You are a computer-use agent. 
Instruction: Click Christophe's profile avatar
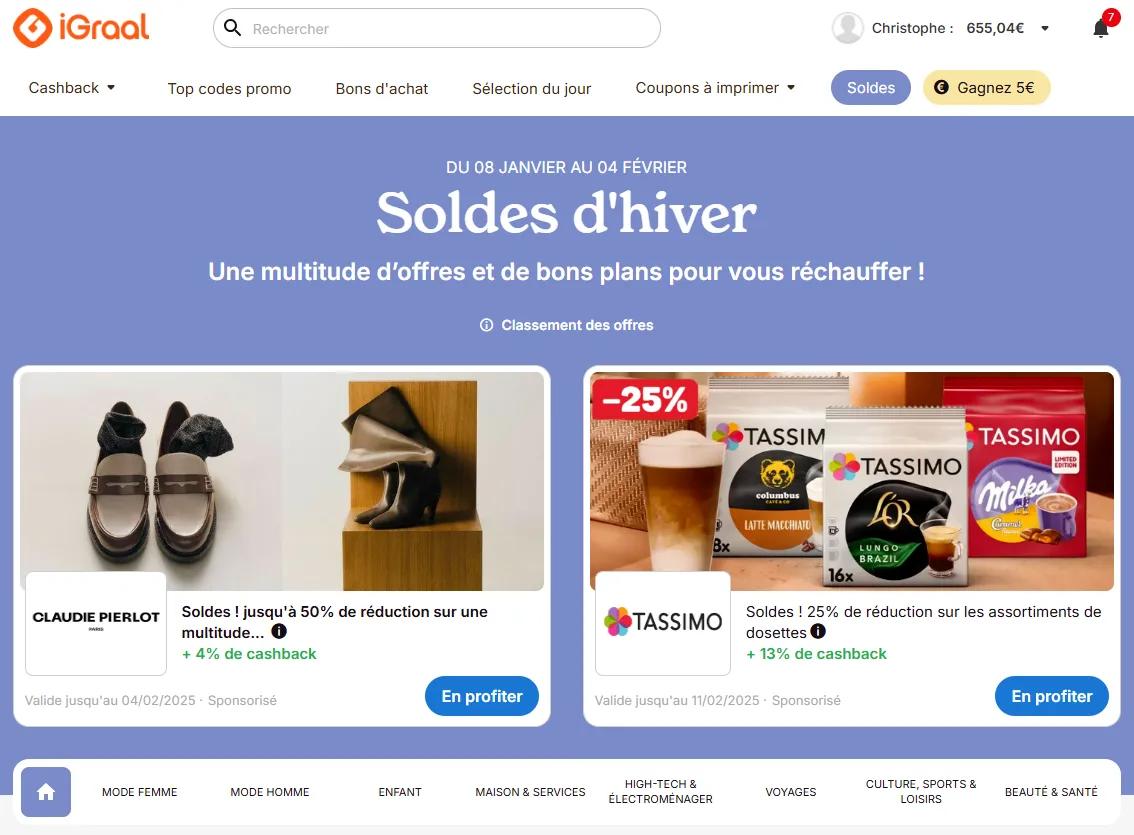[x=848, y=28]
